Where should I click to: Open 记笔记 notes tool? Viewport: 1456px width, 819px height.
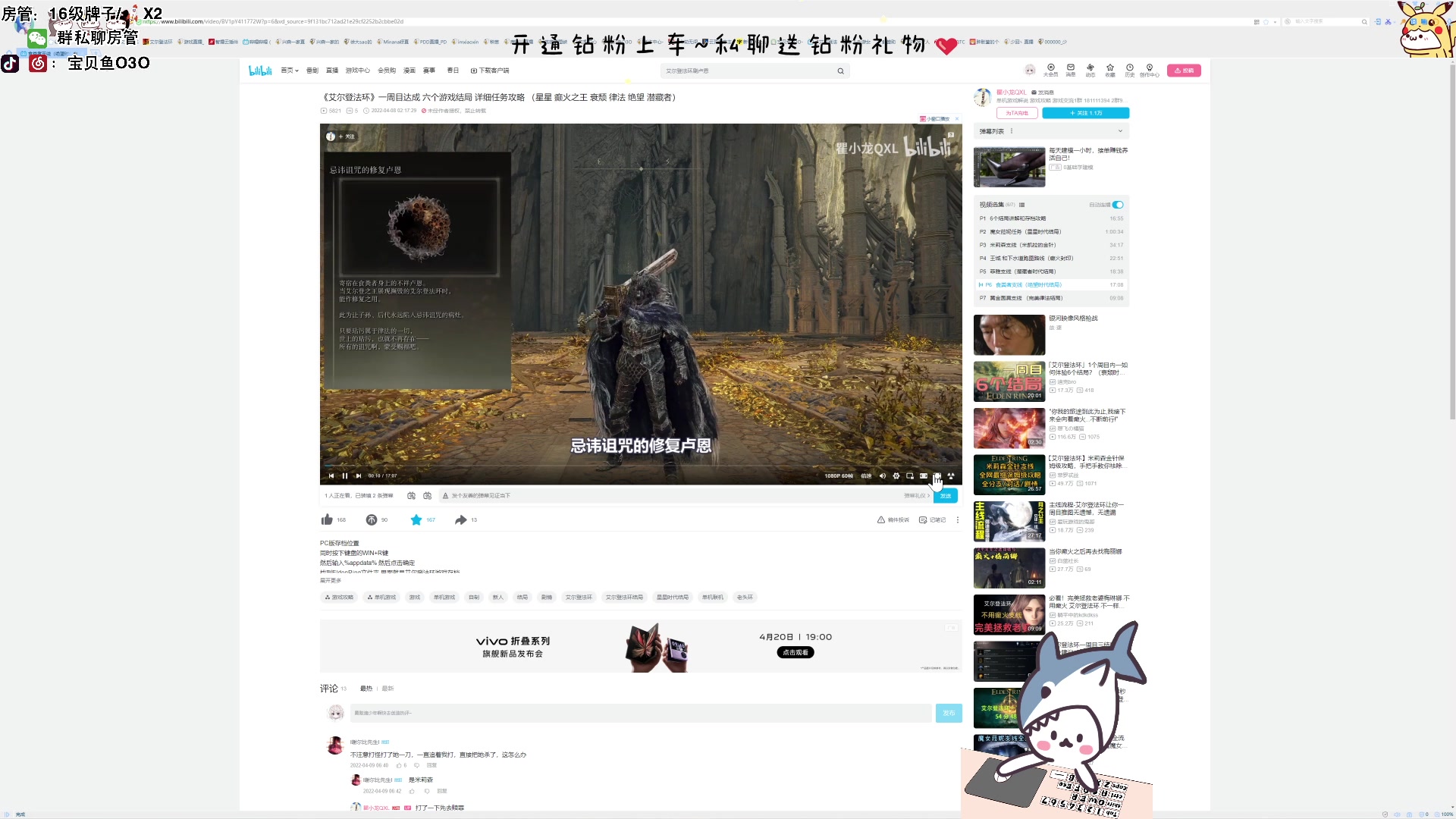[933, 520]
